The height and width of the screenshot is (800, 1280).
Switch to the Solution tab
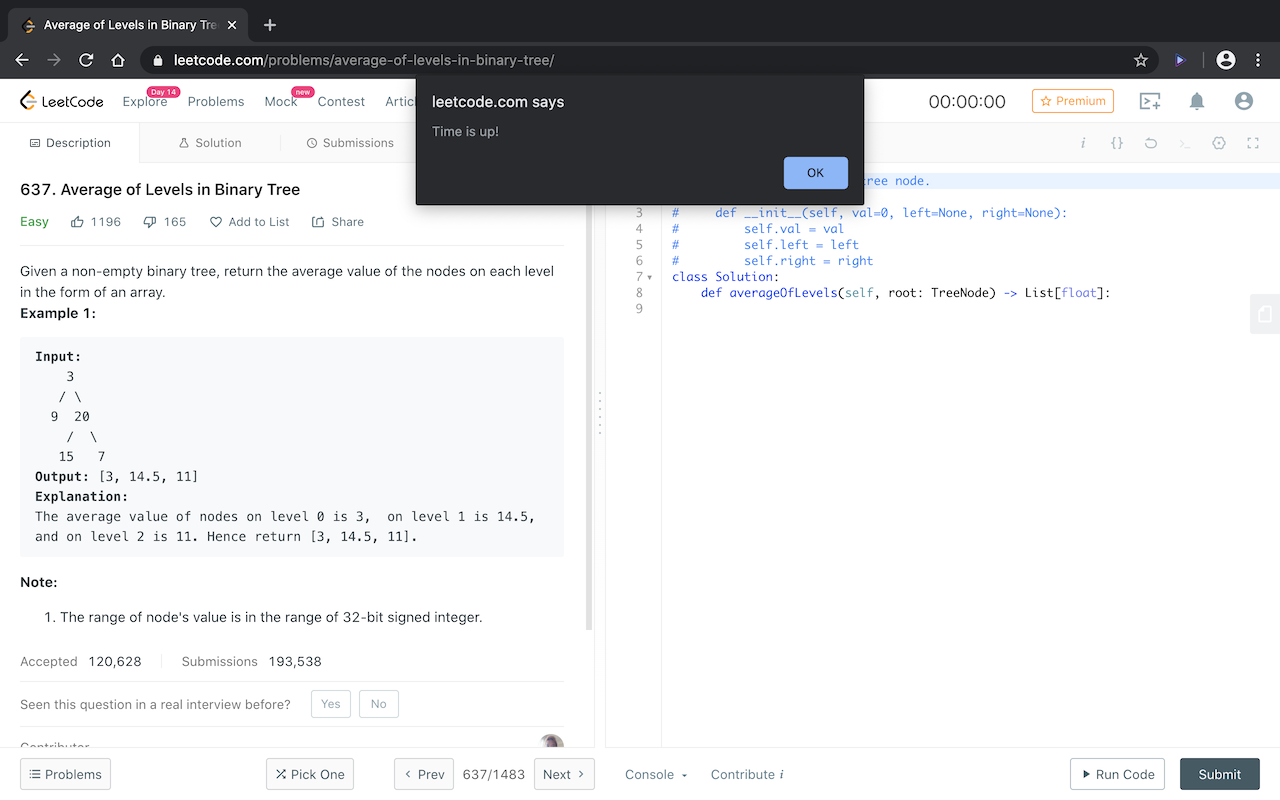[x=210, y=143]
